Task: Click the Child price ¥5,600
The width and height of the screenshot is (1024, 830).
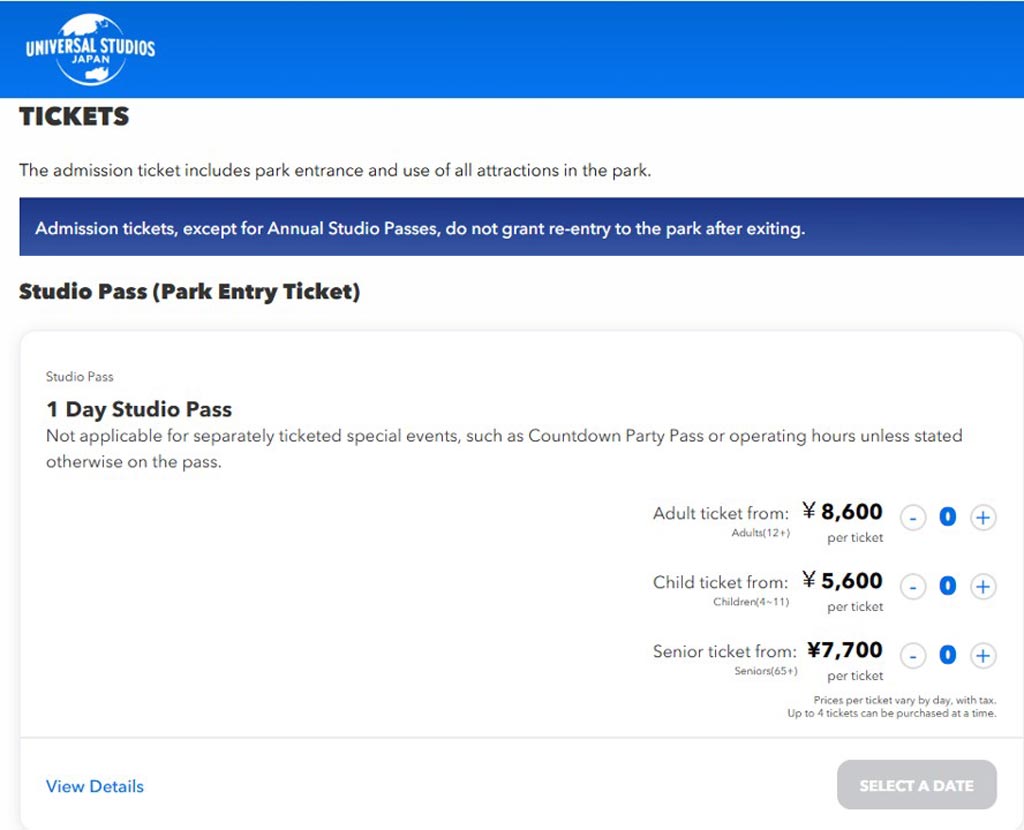Action: (x=842, y=581)
